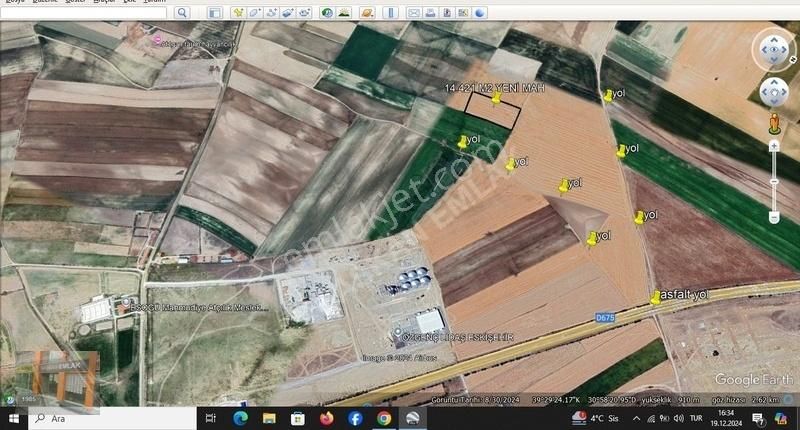Click Görüntü Tarihi 8/30/2024 status text

coord(475,400)
